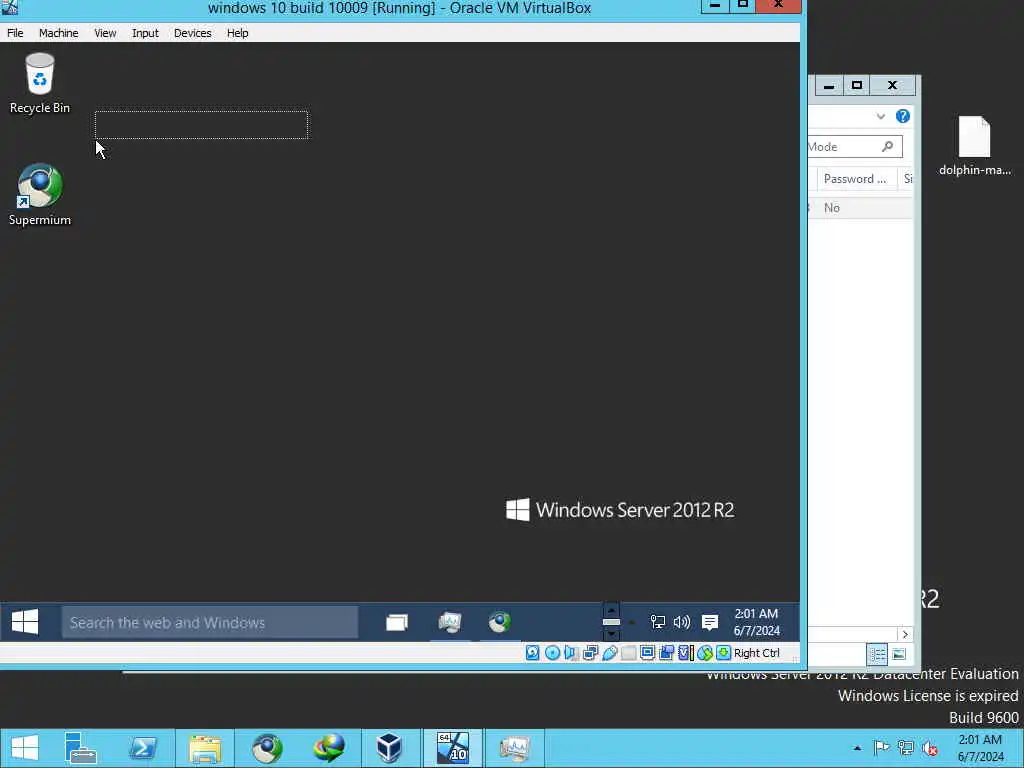Open the Machine menu
The image size is (1024, 768).
click(x=58, y=33)
